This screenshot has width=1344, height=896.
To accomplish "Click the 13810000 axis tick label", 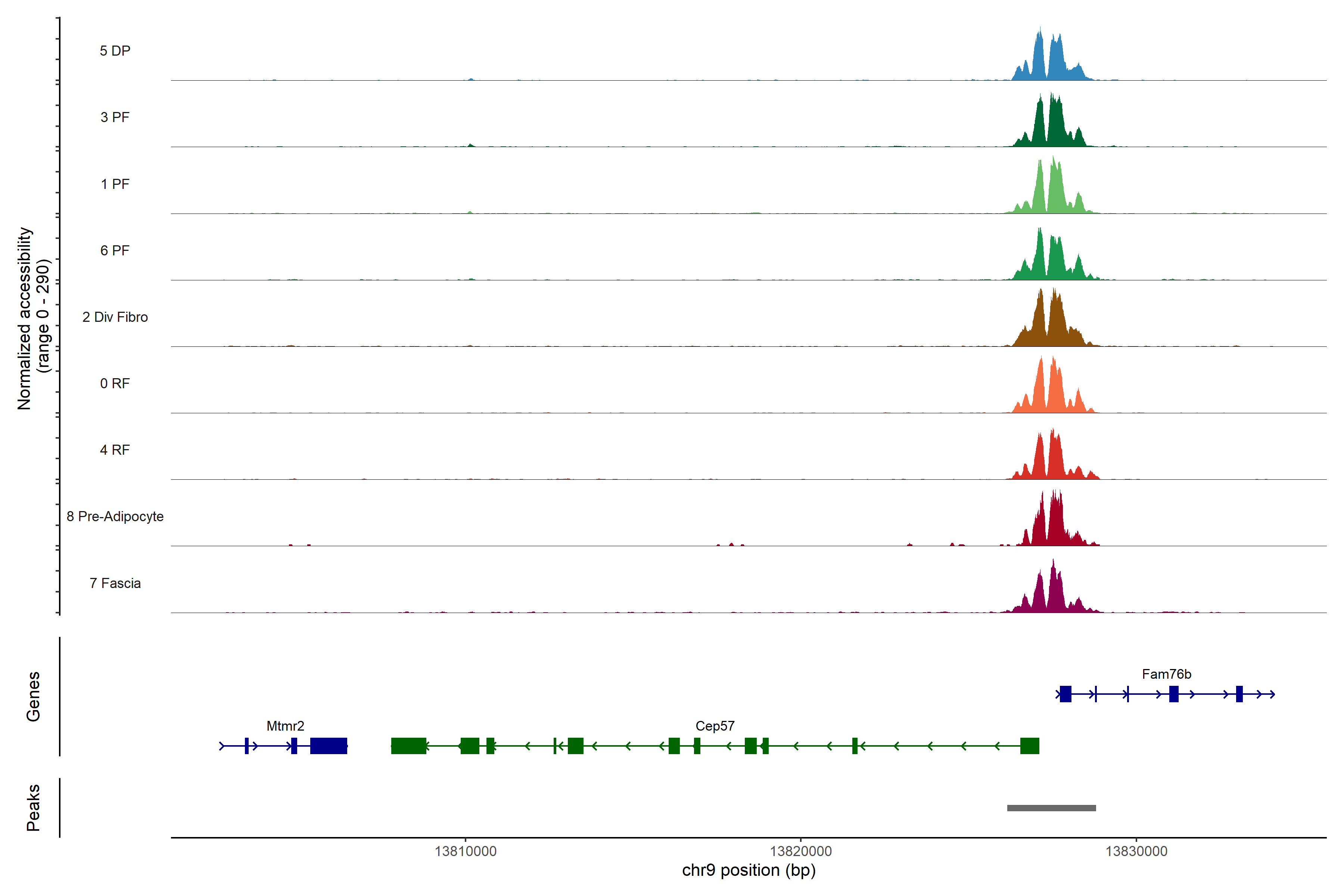I will (465, 852).
